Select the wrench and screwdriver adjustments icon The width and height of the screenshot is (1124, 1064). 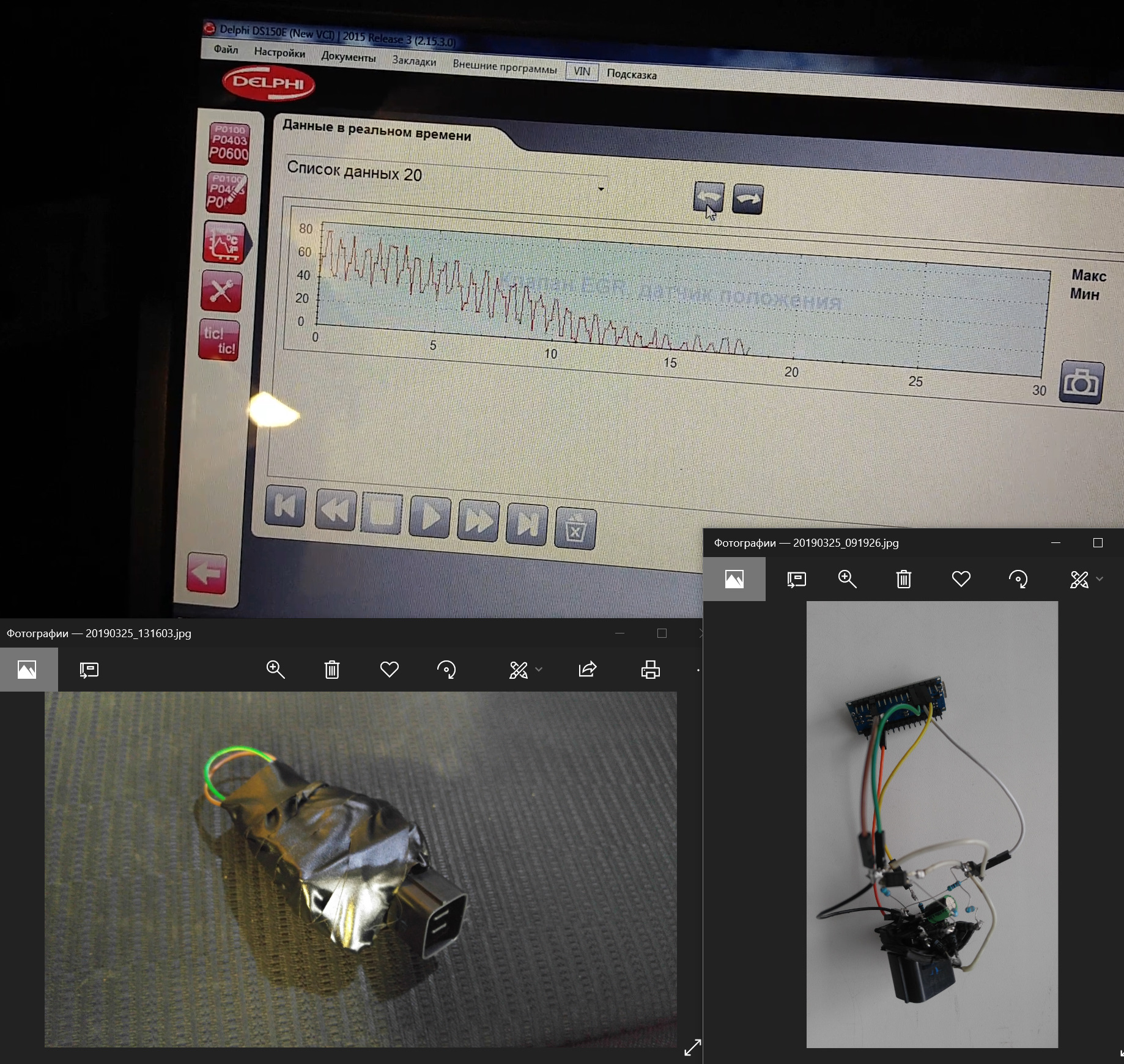coord(221,291)
